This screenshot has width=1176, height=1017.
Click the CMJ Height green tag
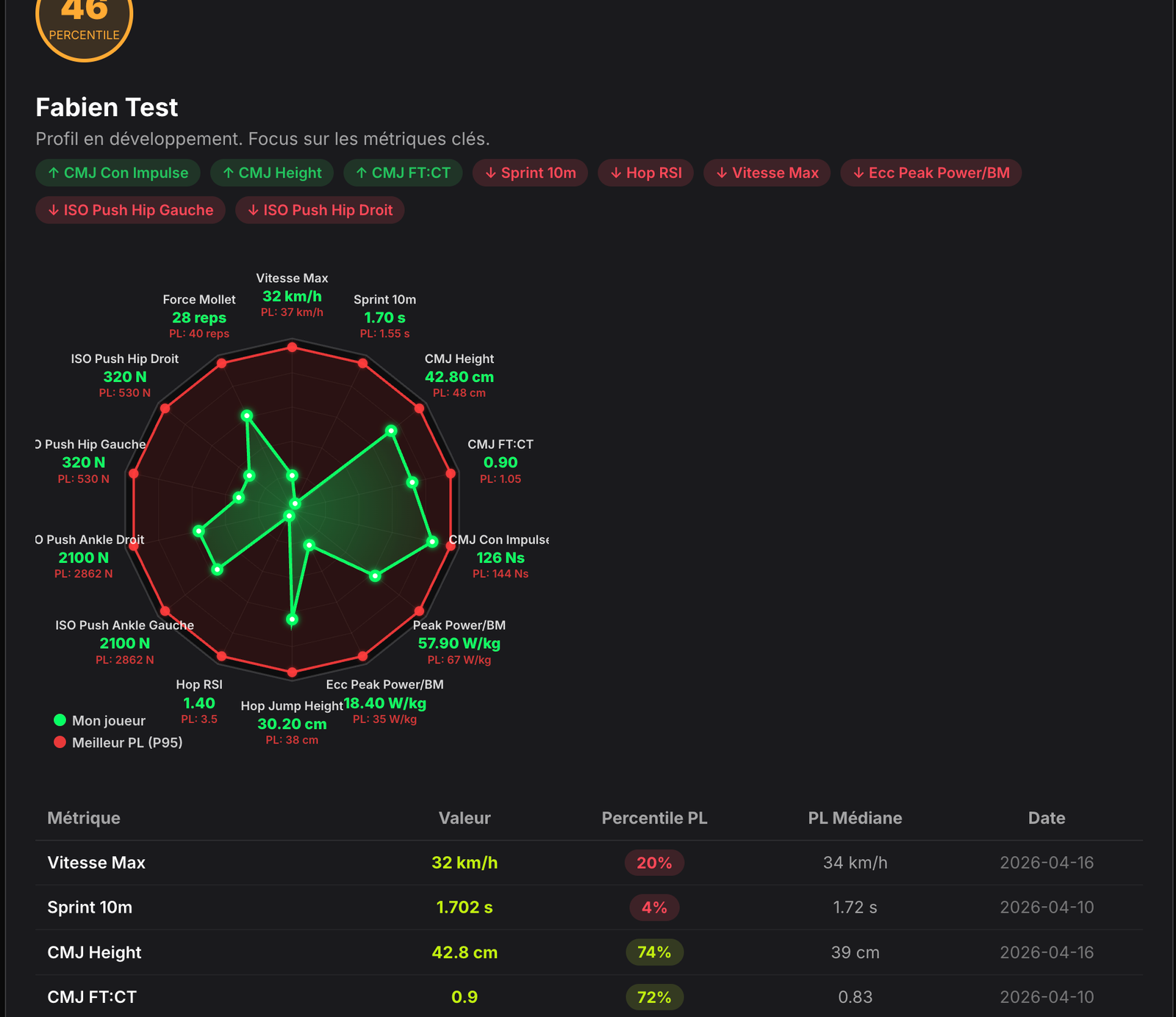pos(272,173)
